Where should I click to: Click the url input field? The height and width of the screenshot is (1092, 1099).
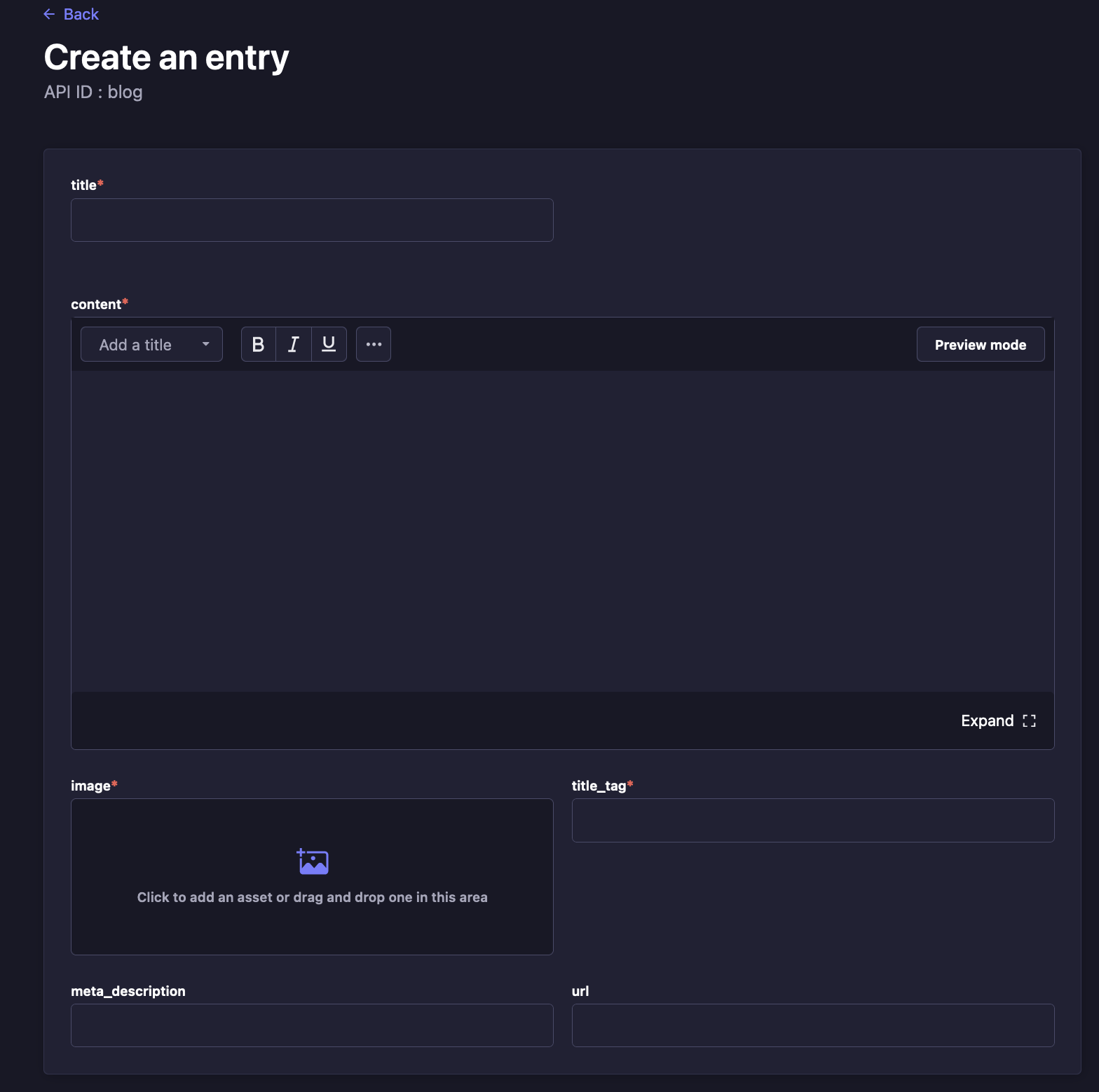click(812, 1025)
